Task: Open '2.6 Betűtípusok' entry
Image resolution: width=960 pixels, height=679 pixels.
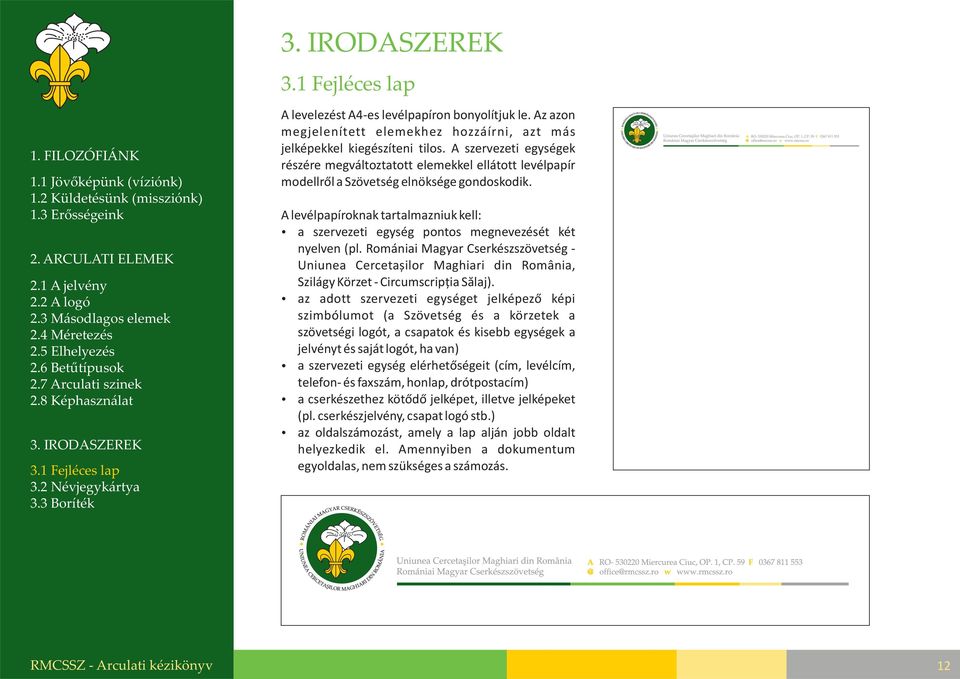Action: tap(77, 368)
